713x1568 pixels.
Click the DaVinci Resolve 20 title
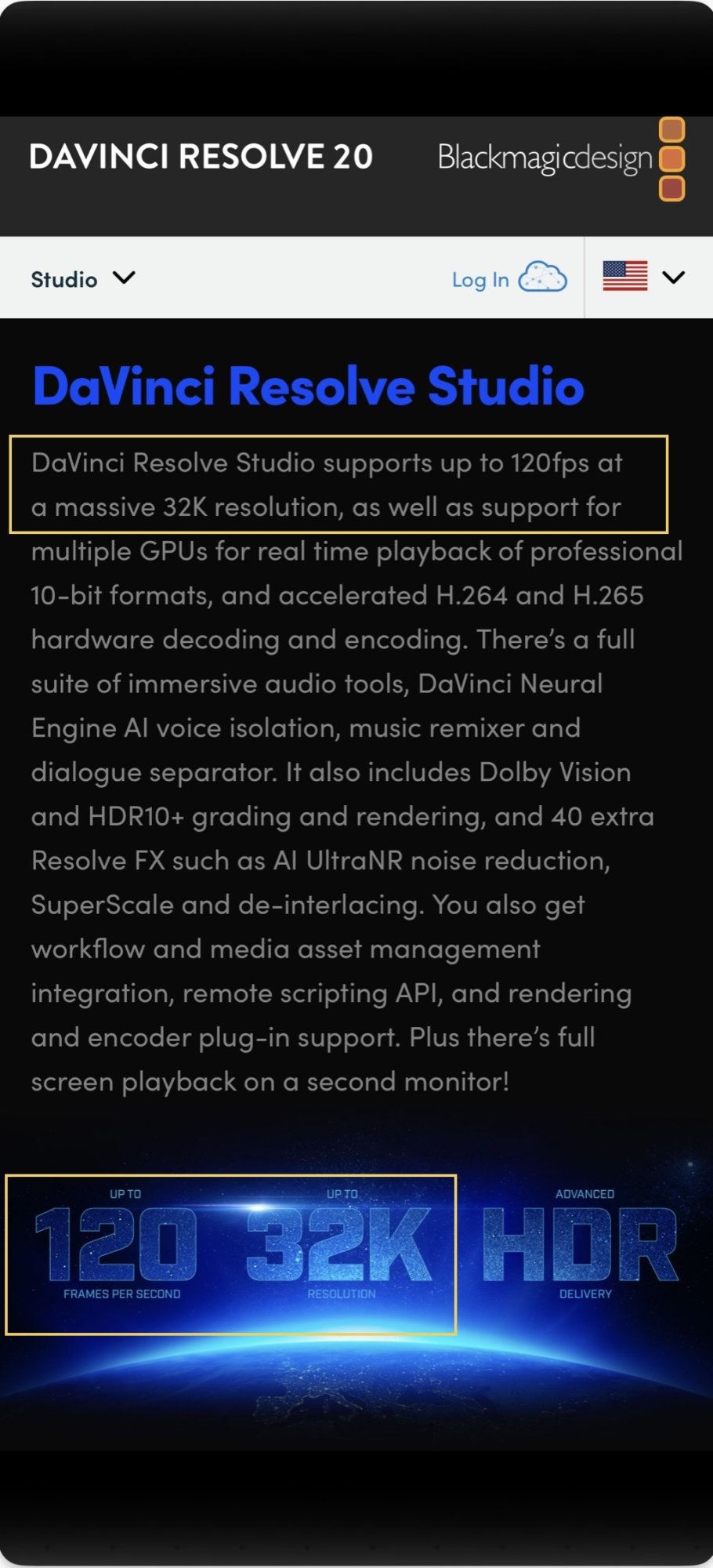(x=201, y=157)
